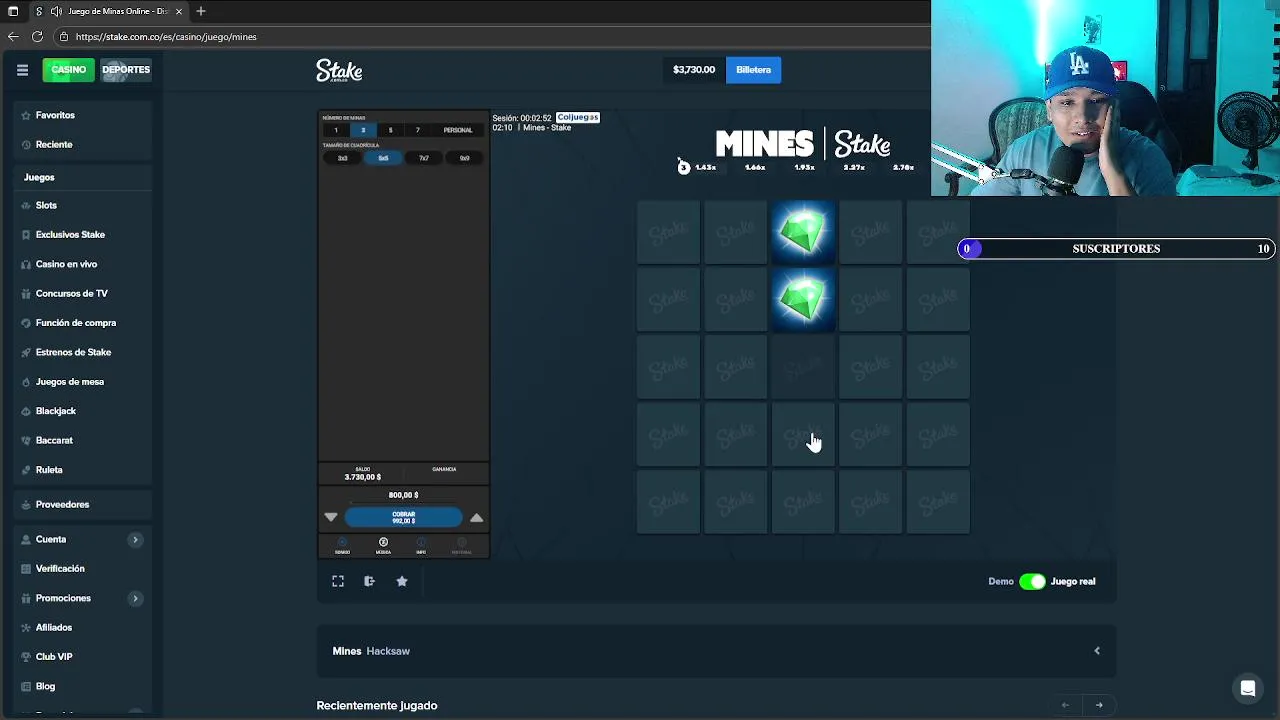Open game Historial icon
The image size is (1280, 720).
point(461,546)
